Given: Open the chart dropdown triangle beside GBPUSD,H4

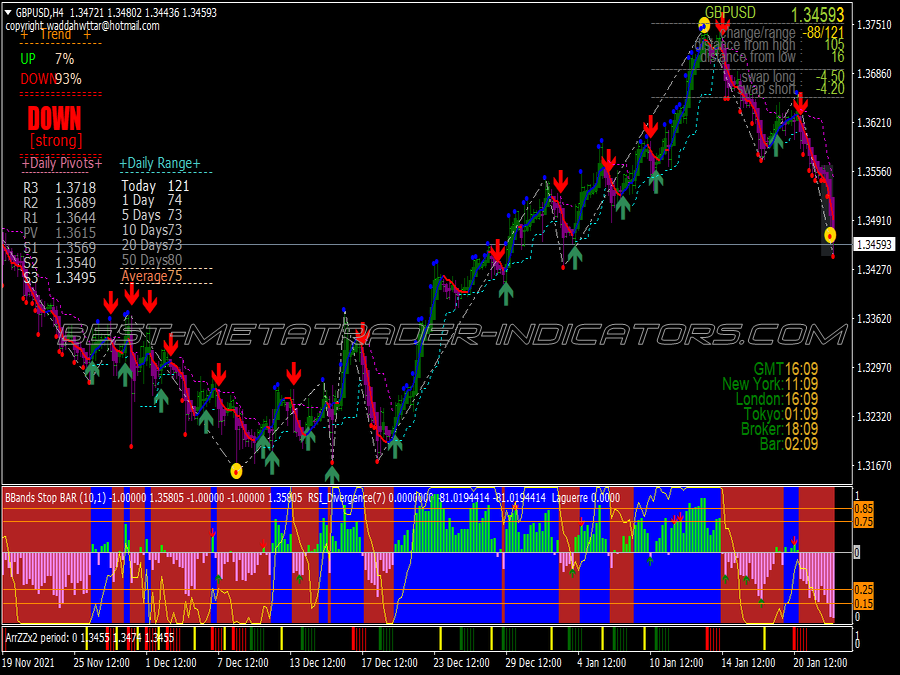Looking at the screenshot, I should click(7, 12).
